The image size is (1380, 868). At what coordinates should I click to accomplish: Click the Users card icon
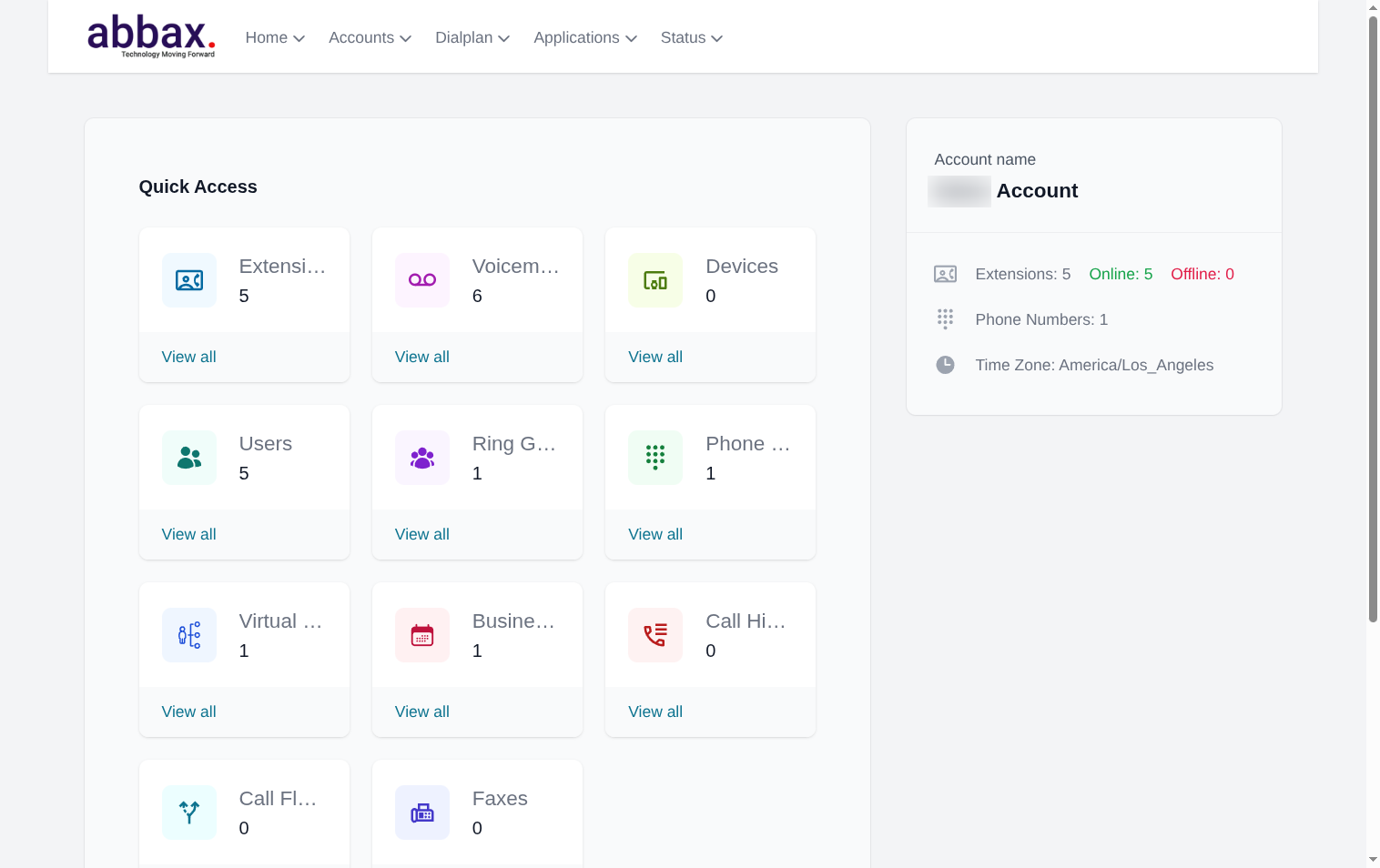pyautogui.click(x=189, y=458)
